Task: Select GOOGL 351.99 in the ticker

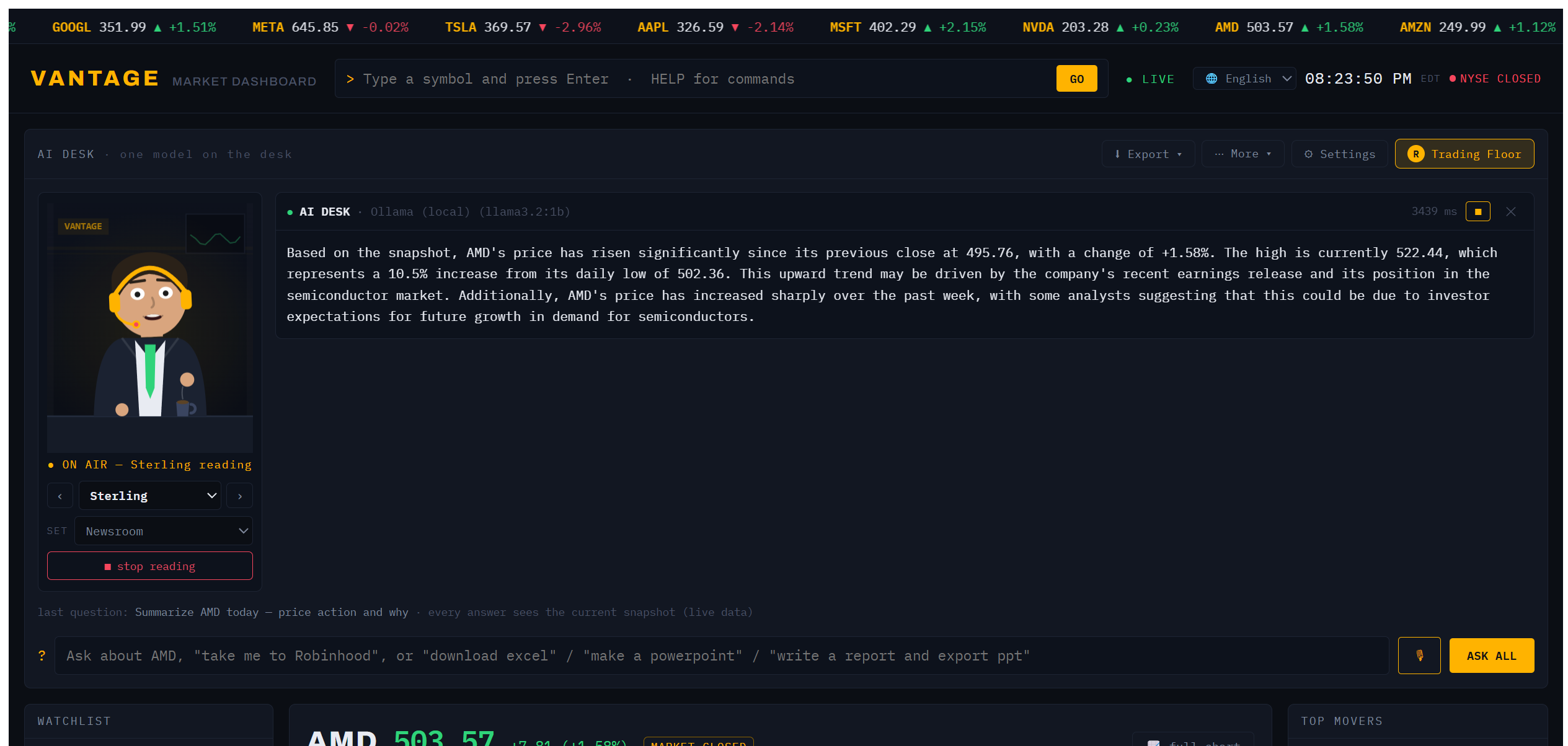Action: 134,27
